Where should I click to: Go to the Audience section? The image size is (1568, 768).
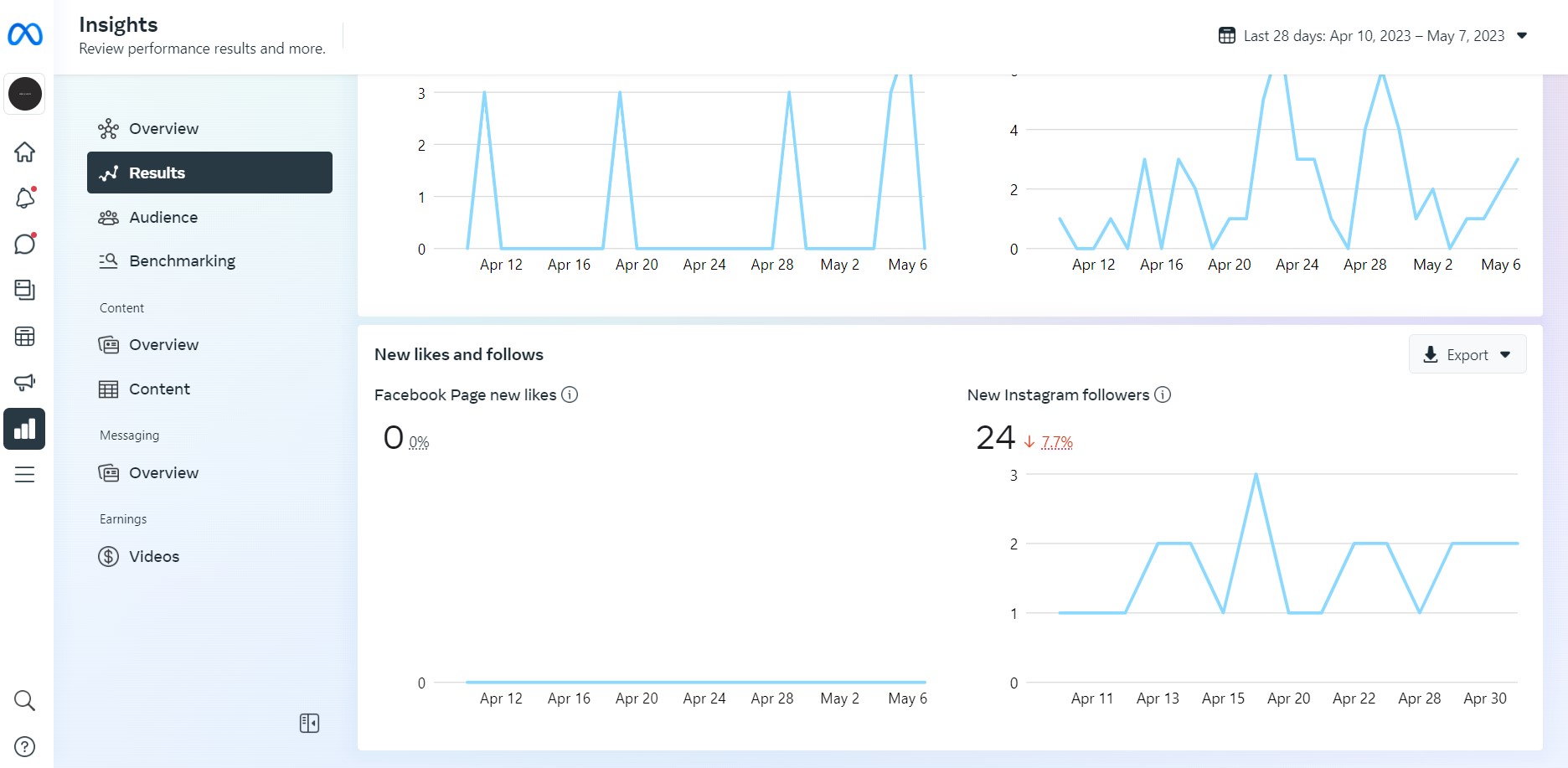pyautogui.click(x=163, y=217)
